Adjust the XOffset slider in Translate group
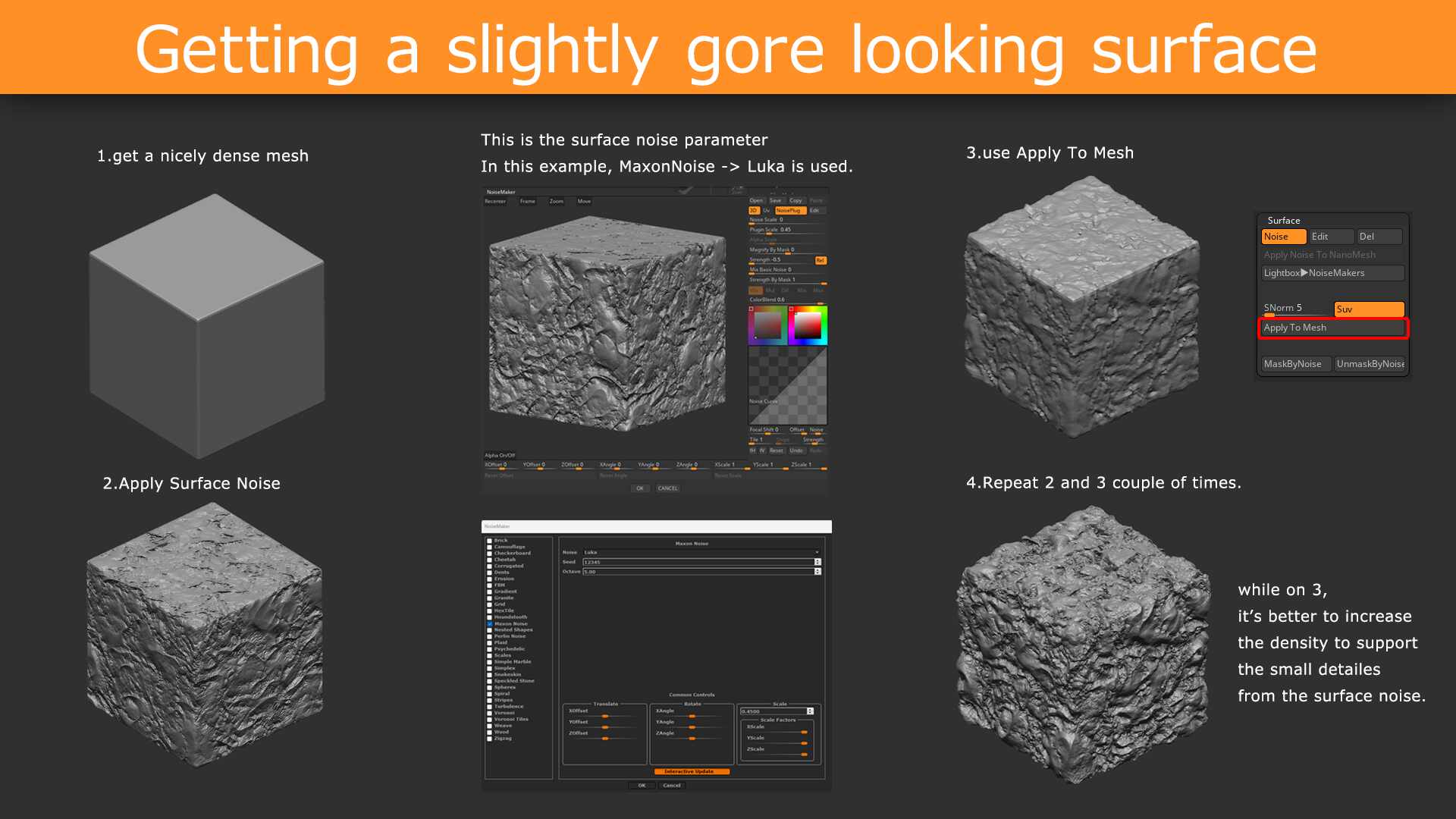1456x819 pixels. [607, 716]
